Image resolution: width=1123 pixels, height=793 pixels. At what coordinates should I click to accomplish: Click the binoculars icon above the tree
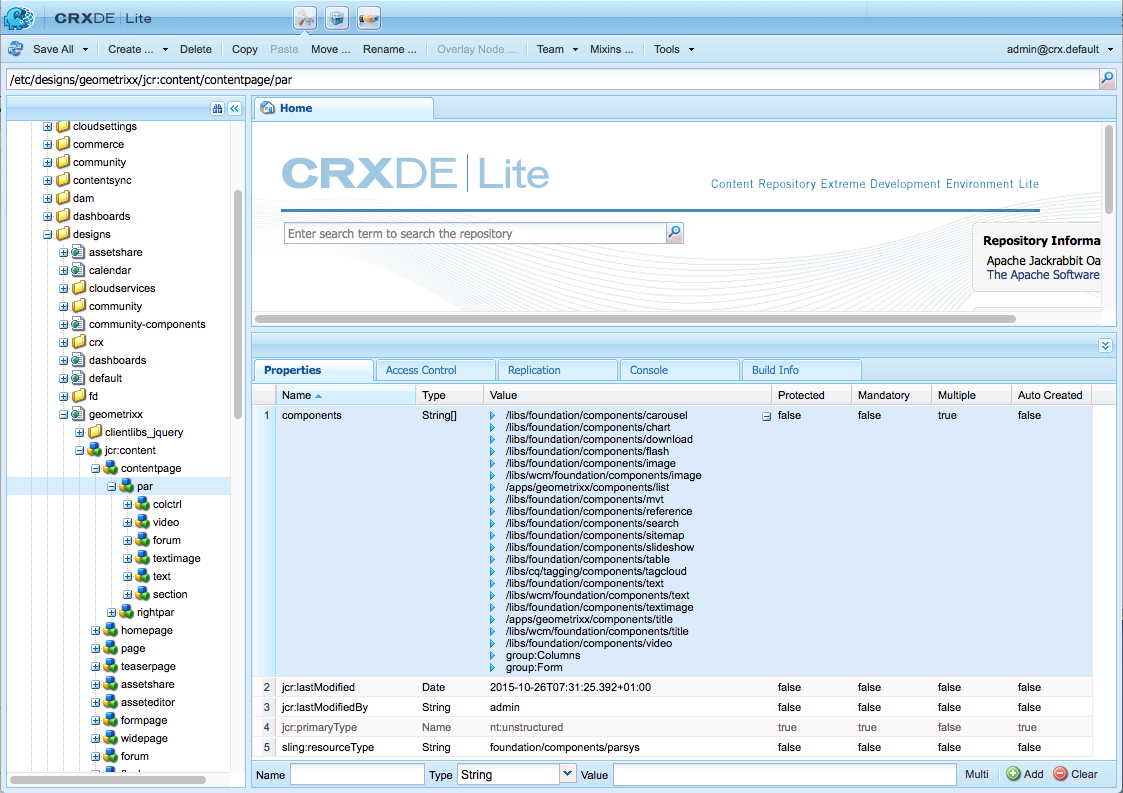(x=217, y=109)
